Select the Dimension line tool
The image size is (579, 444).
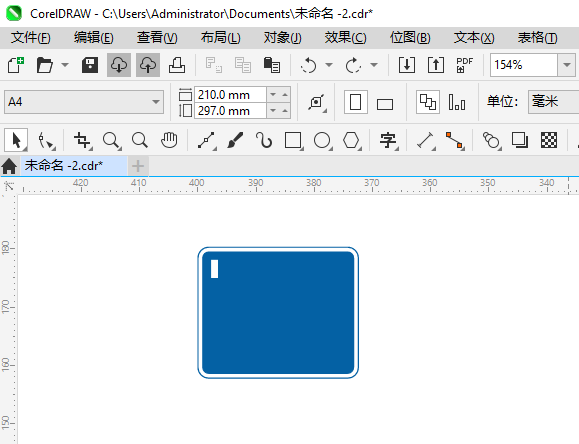pos(426,141)
